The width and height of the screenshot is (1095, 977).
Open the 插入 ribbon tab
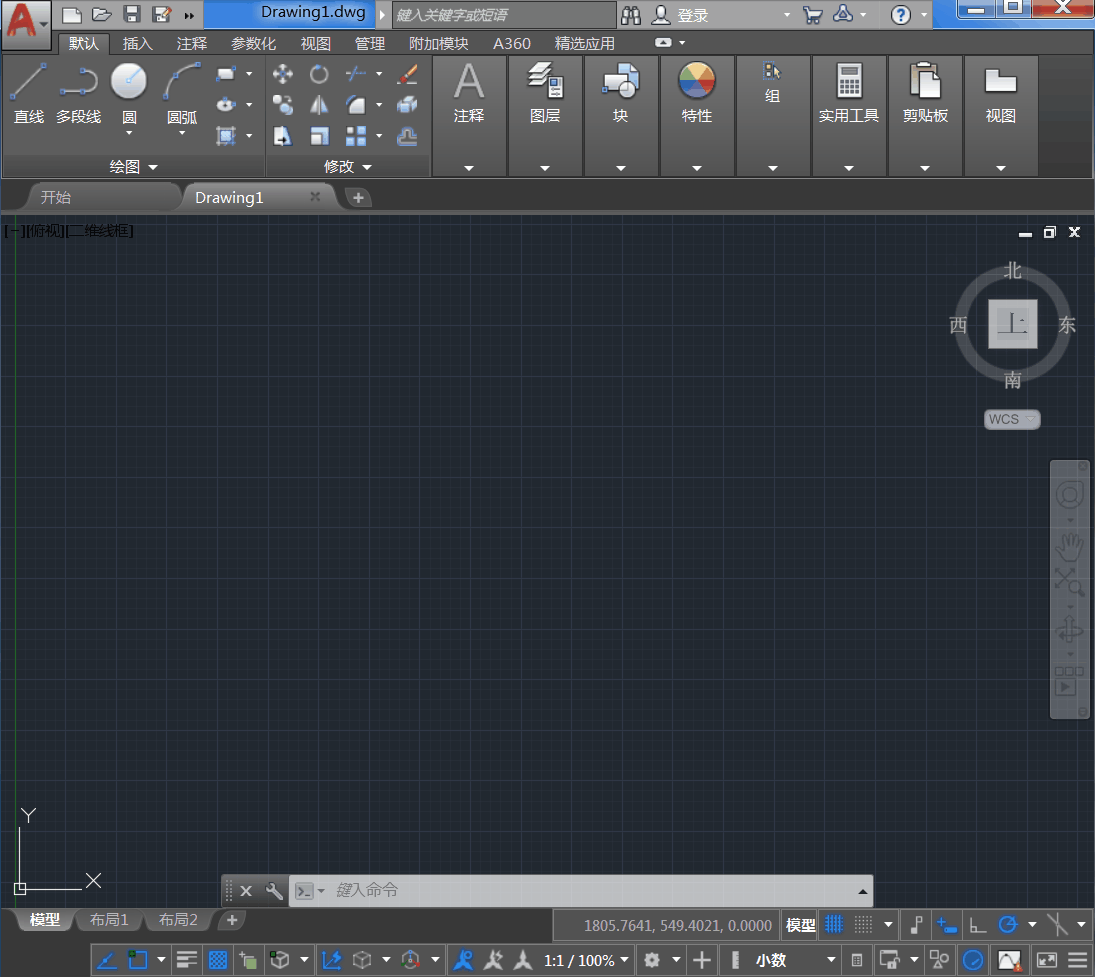[138, 43]
